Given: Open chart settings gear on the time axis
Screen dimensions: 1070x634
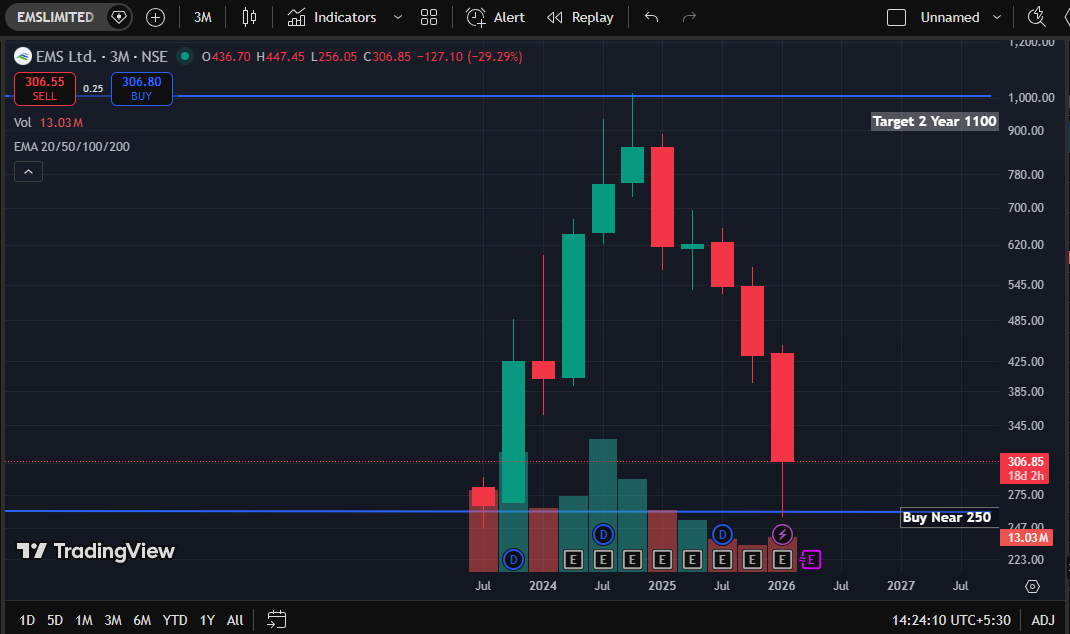Looking at the screenshot, I should pos(1032,586).
